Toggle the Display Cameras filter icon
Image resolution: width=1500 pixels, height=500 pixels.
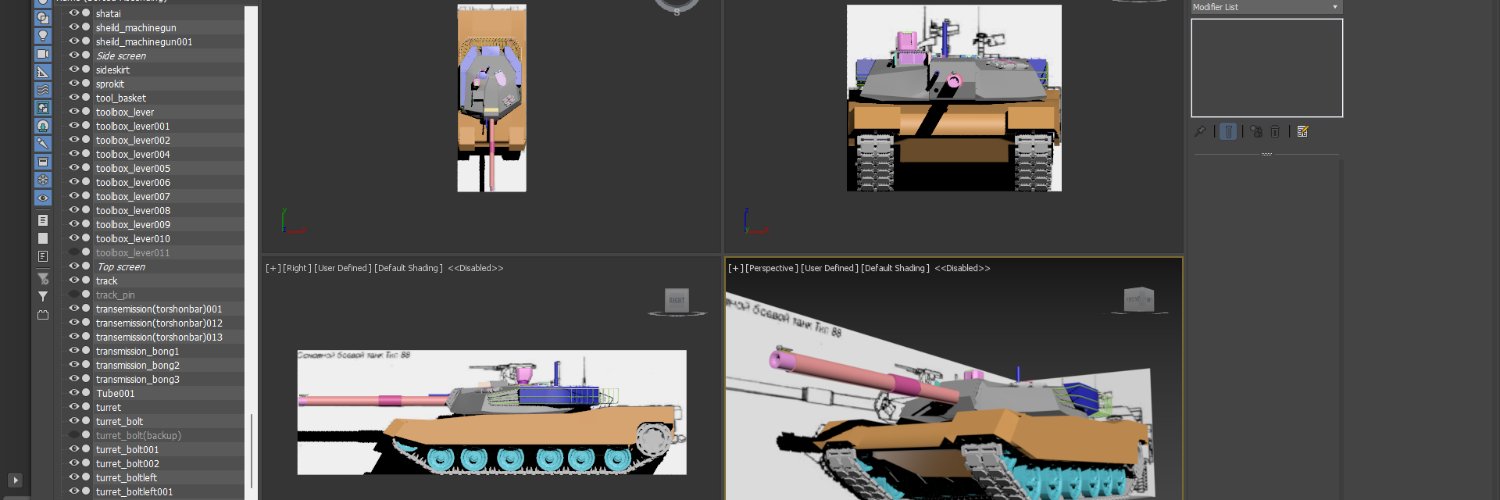(x=43, y=53)
